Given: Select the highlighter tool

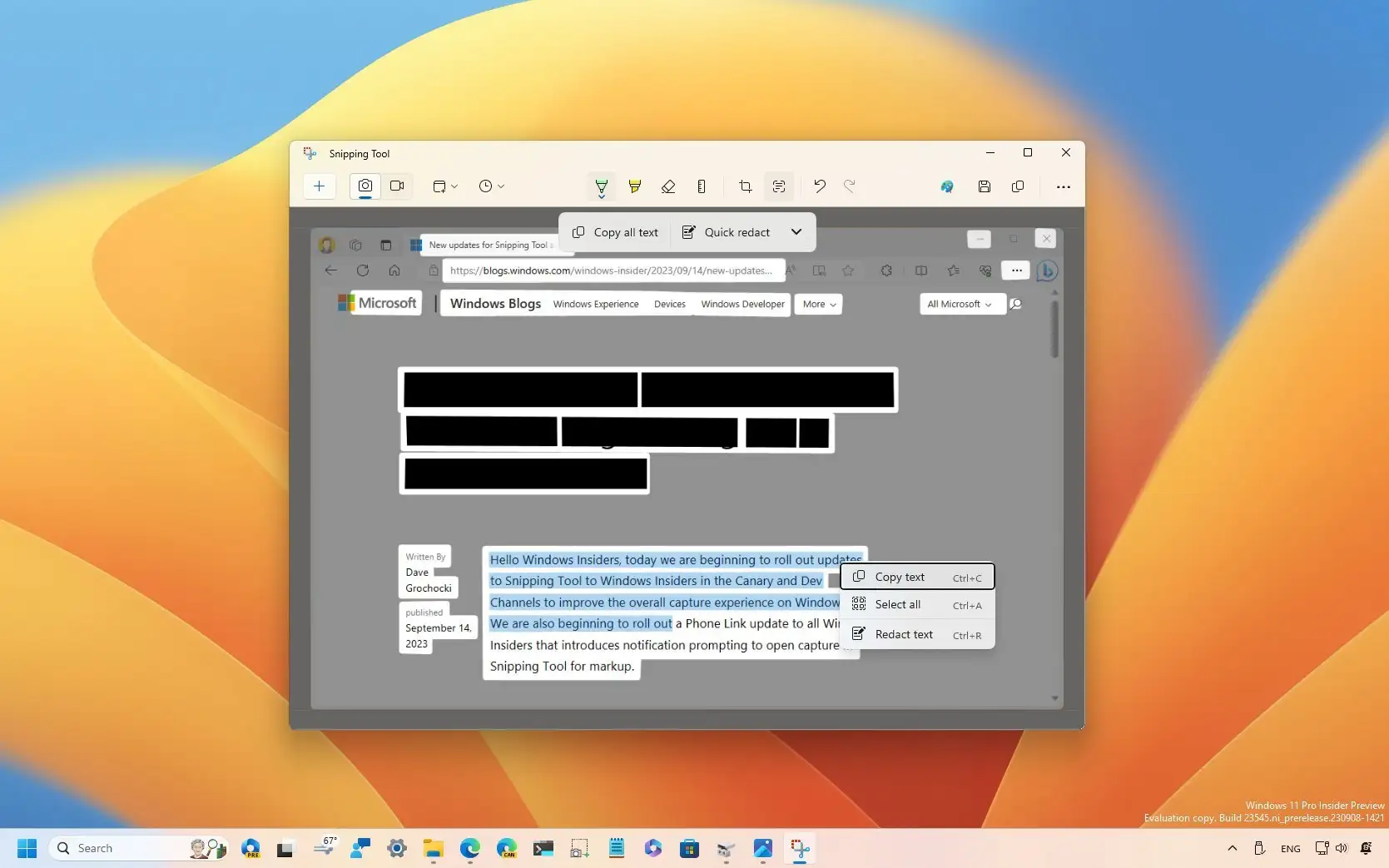Looking at the screenshot, I should click(635, 186).
